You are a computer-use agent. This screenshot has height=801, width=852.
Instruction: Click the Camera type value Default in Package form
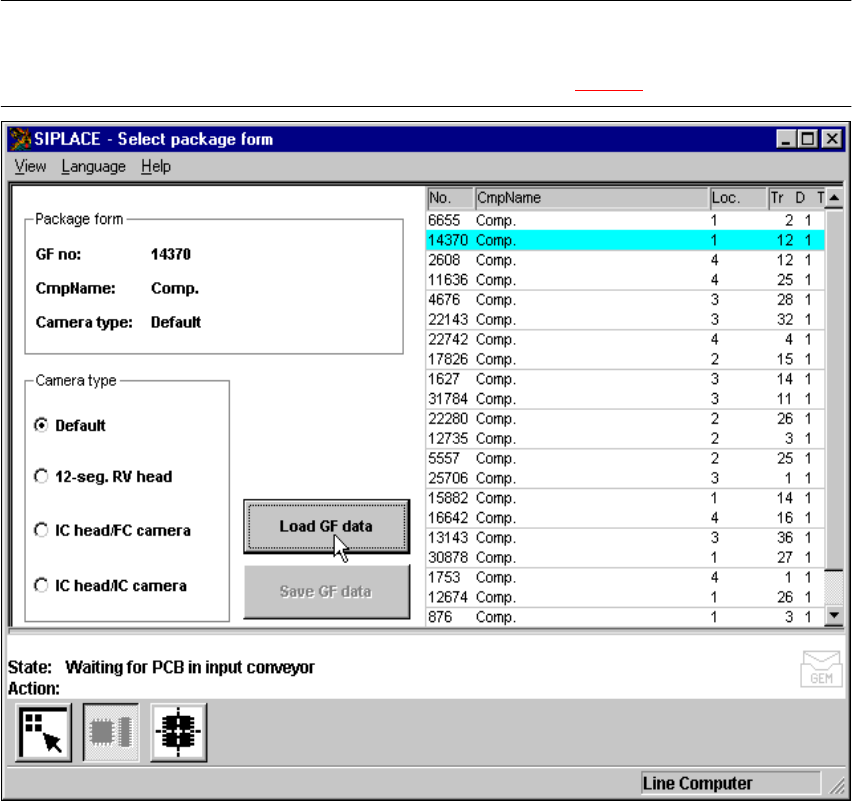176,322
